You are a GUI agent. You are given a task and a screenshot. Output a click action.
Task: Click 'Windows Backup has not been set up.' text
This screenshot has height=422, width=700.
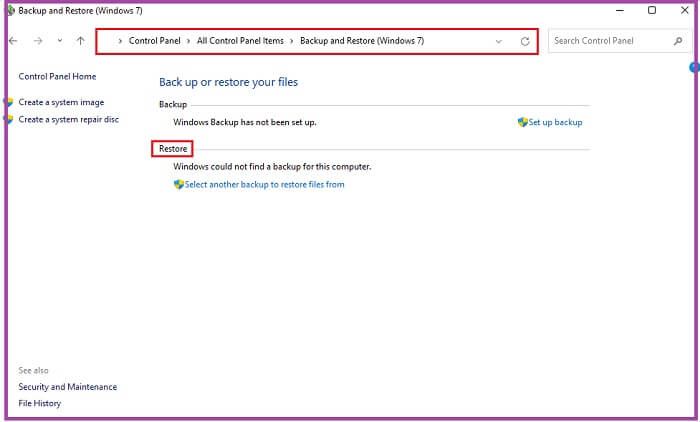coord(245,122)
